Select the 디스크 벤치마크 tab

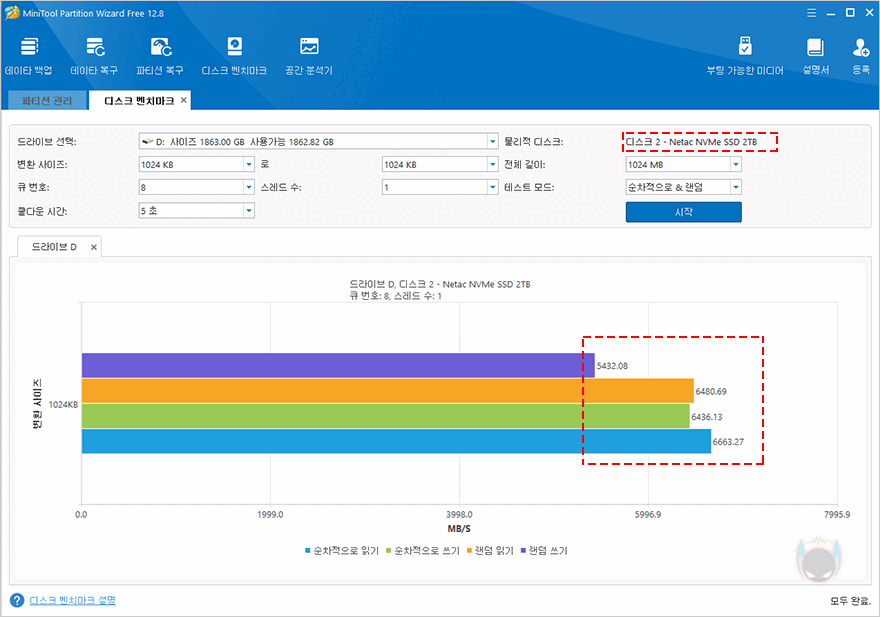click(x=139, y=100)
